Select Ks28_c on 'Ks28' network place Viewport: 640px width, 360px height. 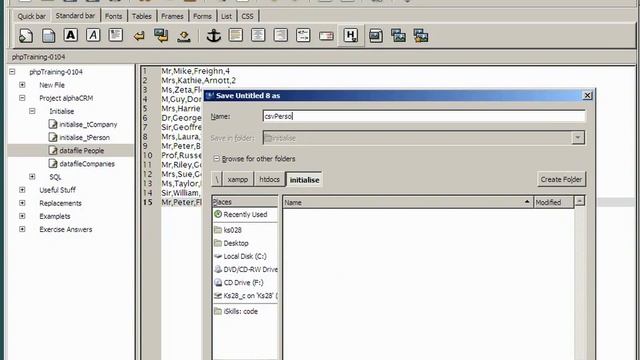tap(245, 296)
